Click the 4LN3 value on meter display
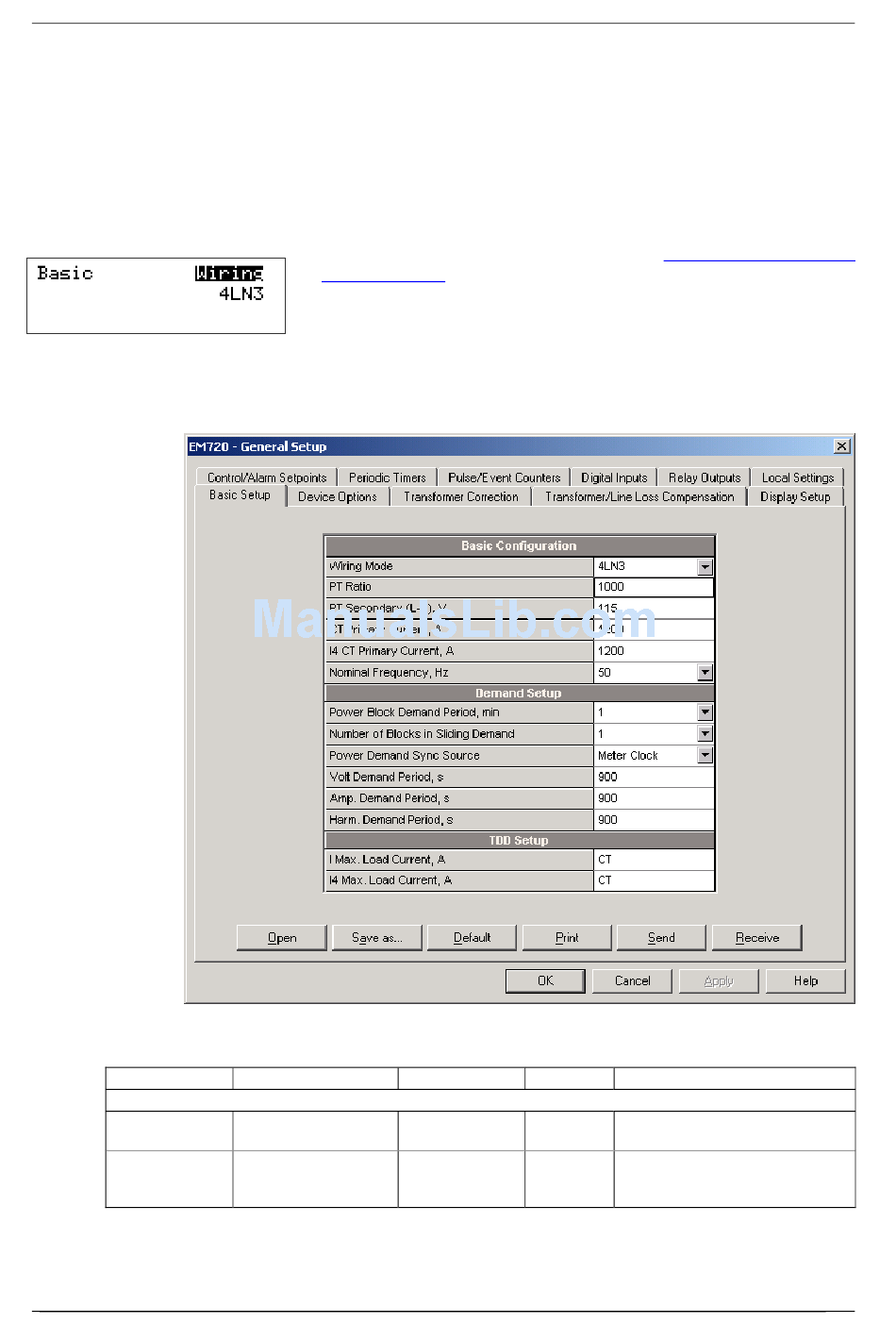Viewport: 896px width, 1340px height. pos(241,294)
